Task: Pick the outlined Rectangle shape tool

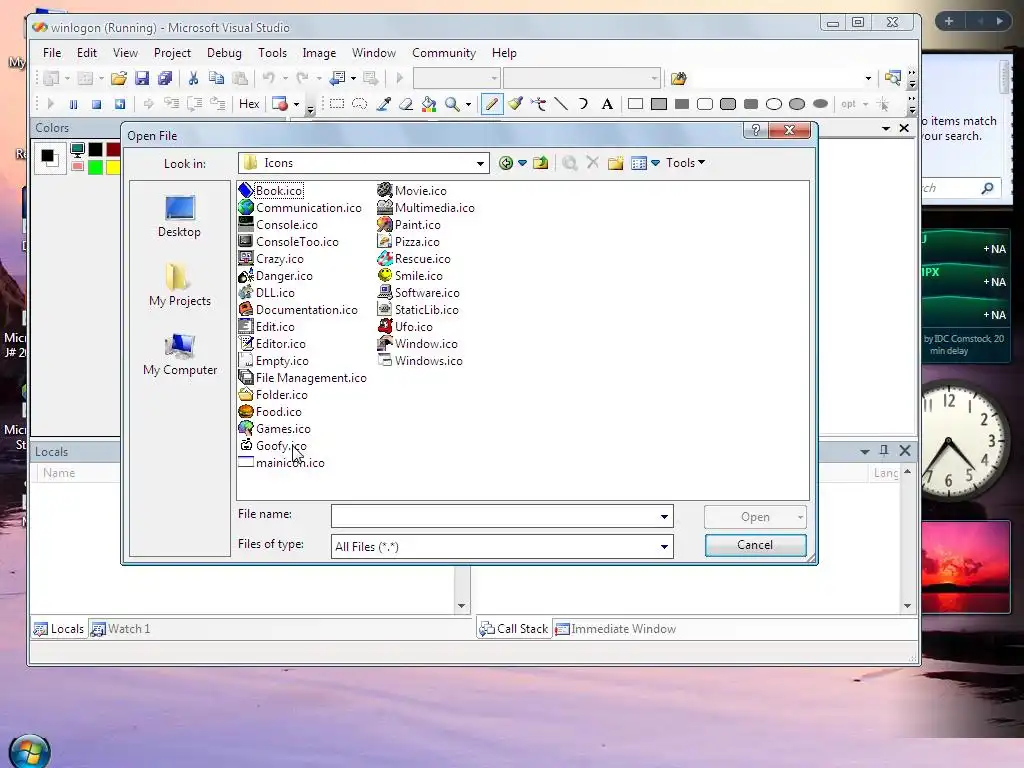Action: 635,104
